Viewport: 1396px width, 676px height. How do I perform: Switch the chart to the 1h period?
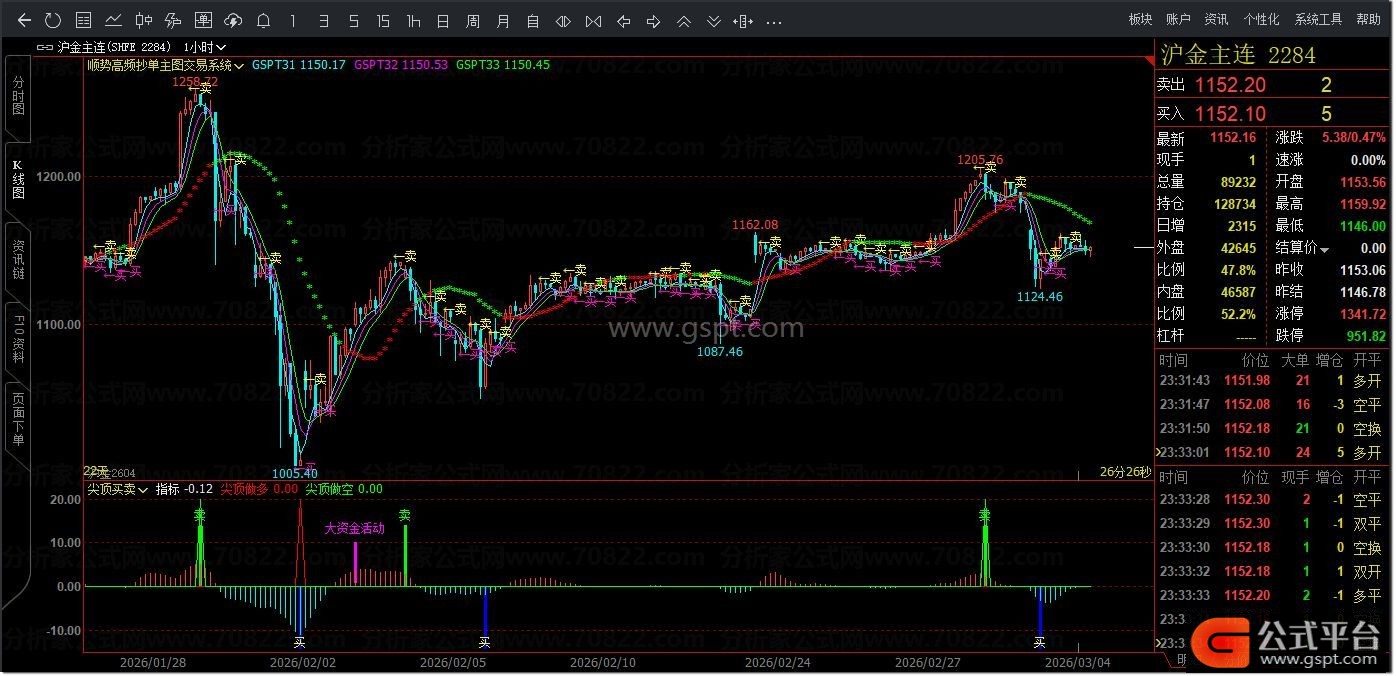(x=413, y=20)
